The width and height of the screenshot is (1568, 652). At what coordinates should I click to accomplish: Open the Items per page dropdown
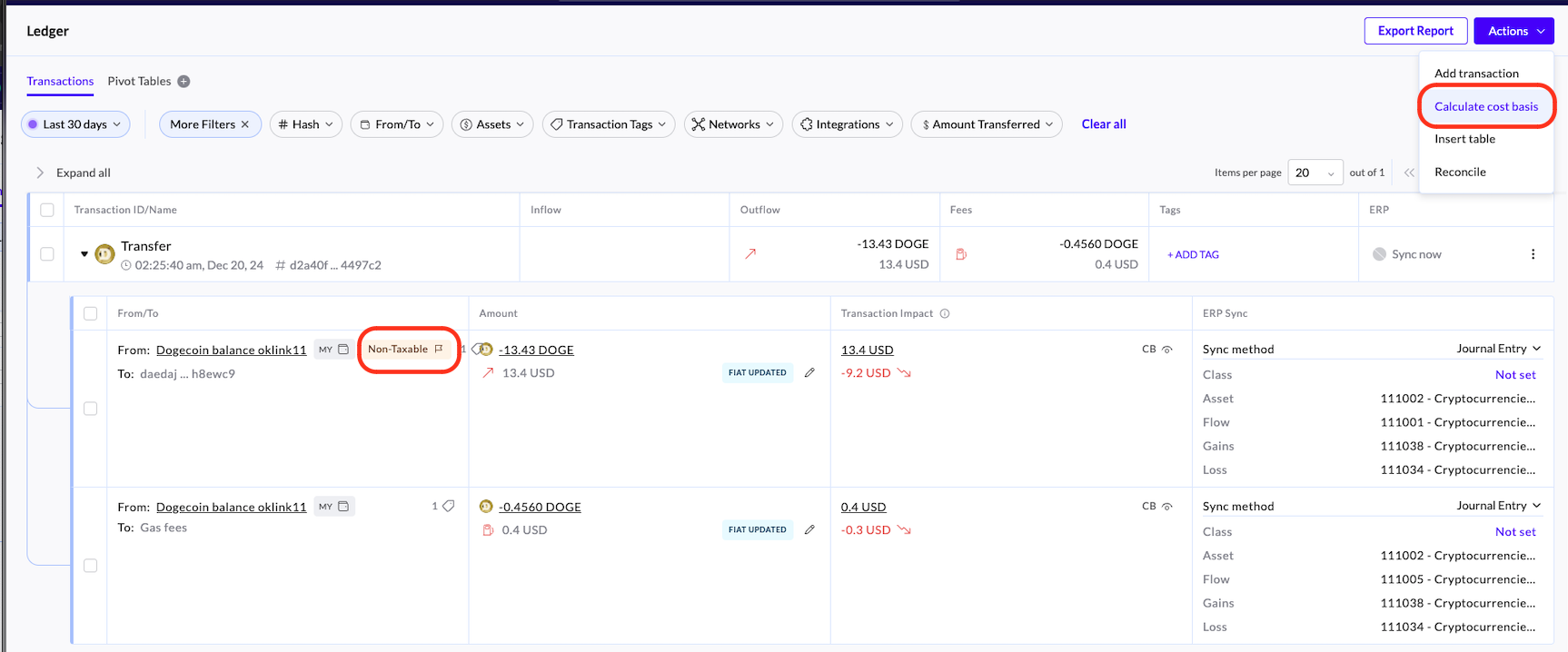(1314, 173)
